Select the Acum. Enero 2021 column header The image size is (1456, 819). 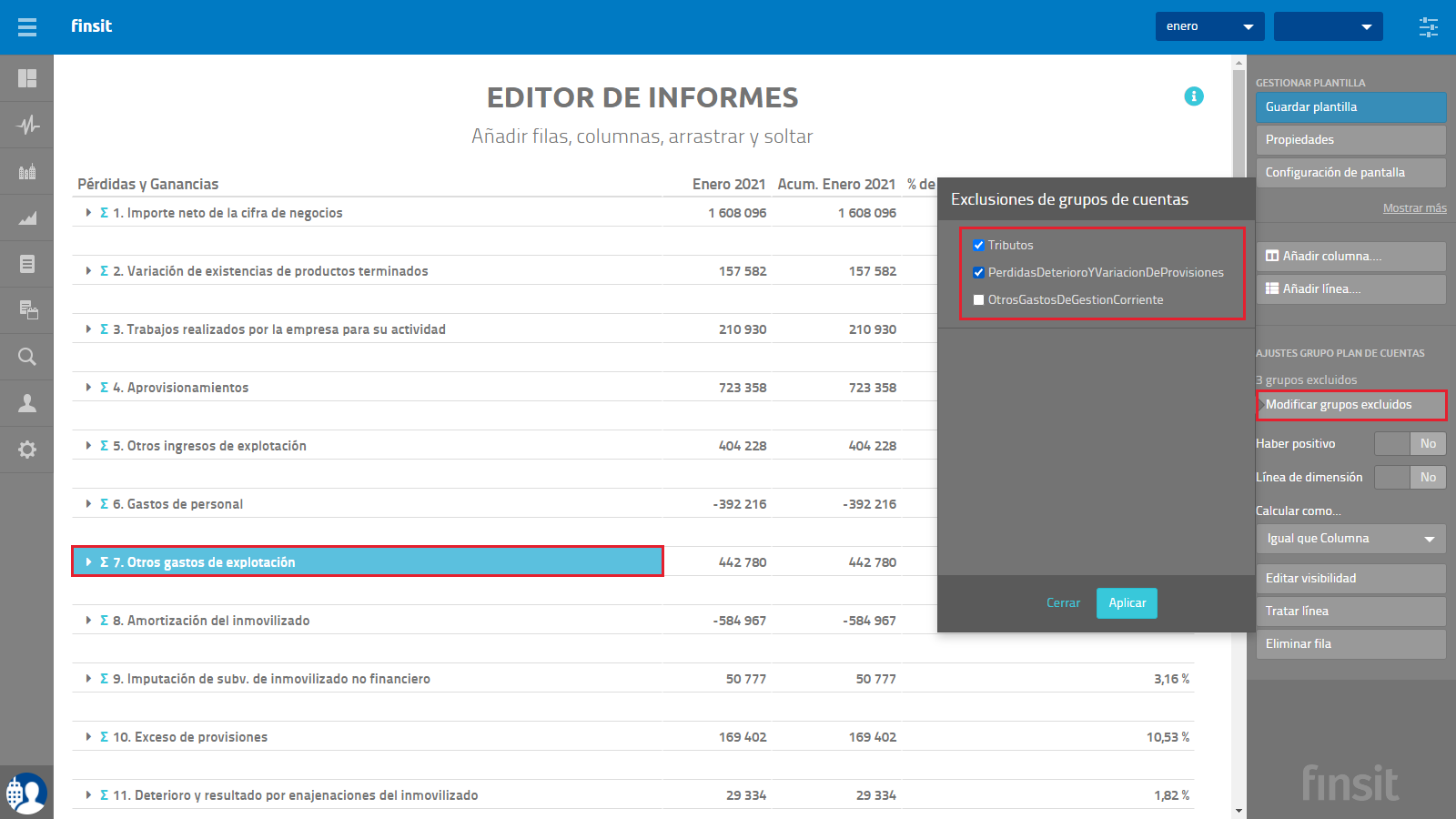pos(836,184)
